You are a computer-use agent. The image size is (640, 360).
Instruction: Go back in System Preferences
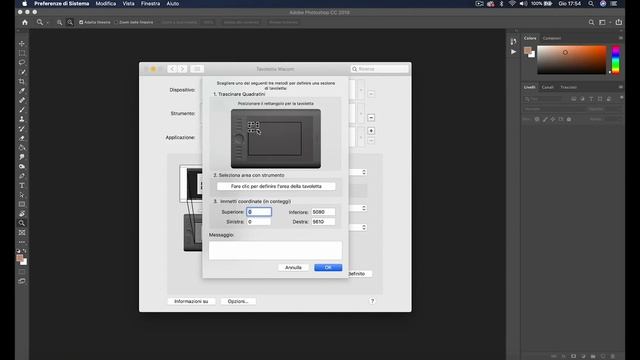(x=172, y=69)
